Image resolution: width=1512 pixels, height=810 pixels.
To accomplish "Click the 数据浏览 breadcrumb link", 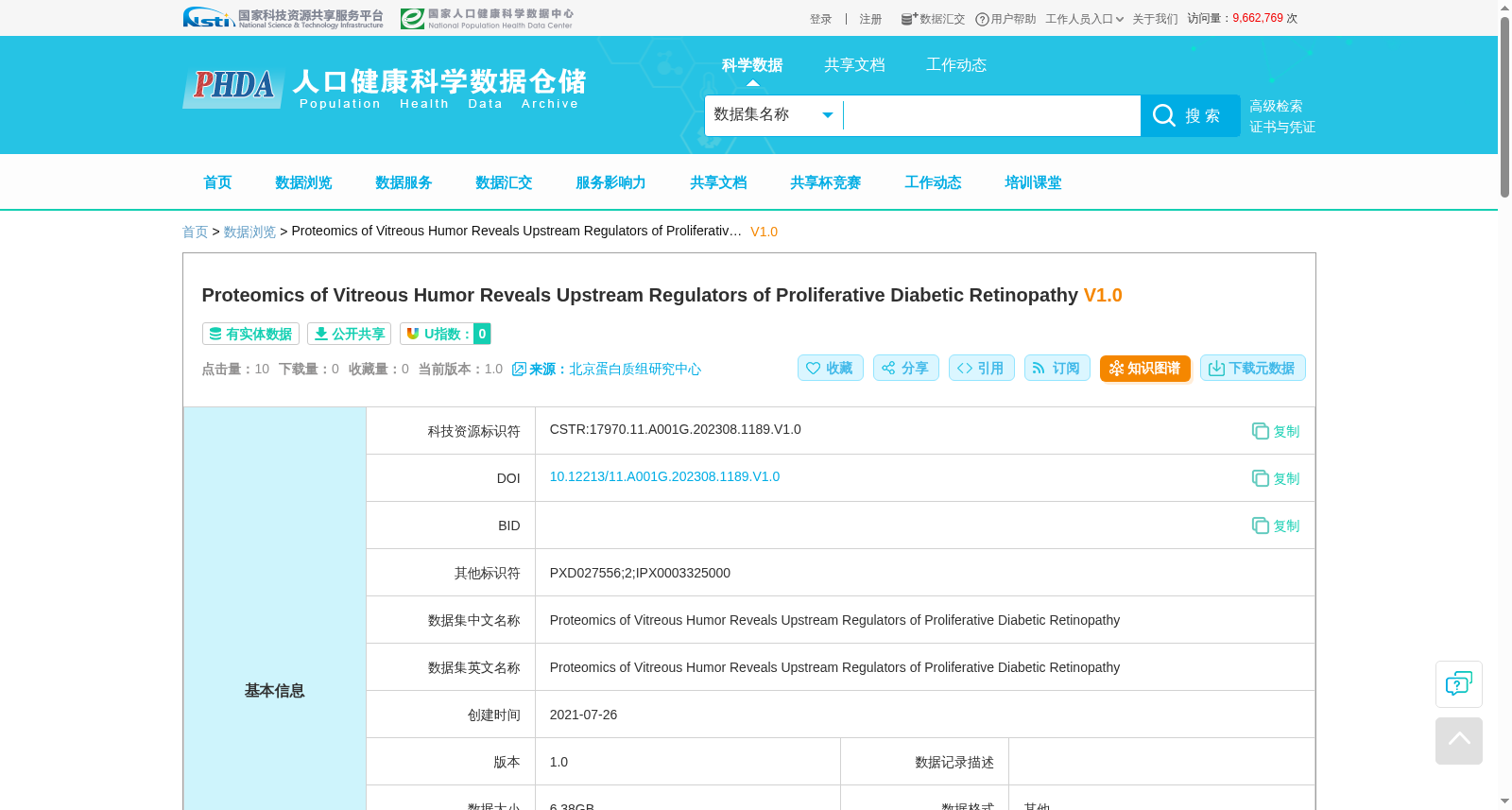I will (x=249, y=232).
